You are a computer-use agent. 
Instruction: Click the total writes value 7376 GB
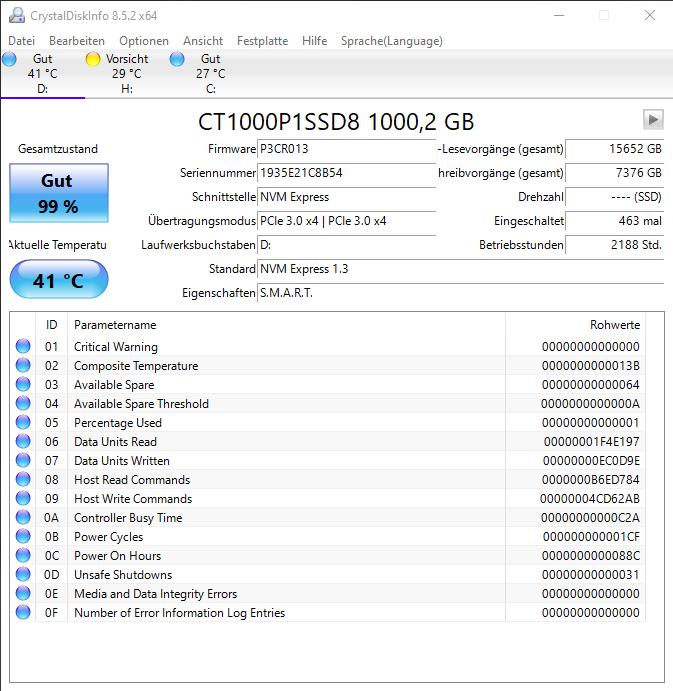point(614,173)
